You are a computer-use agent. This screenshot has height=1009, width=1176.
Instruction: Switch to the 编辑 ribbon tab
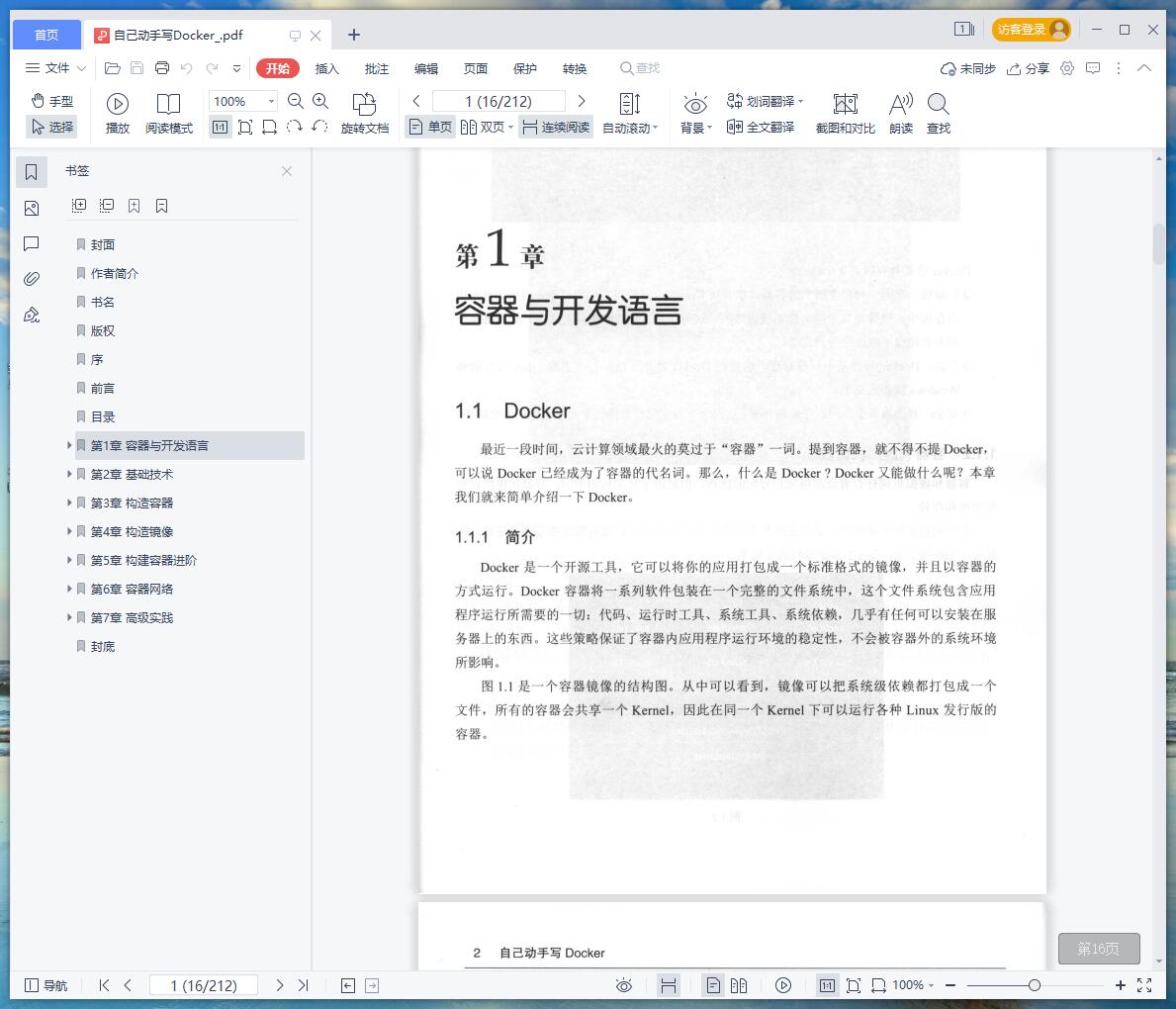click(x=426, y=68)
